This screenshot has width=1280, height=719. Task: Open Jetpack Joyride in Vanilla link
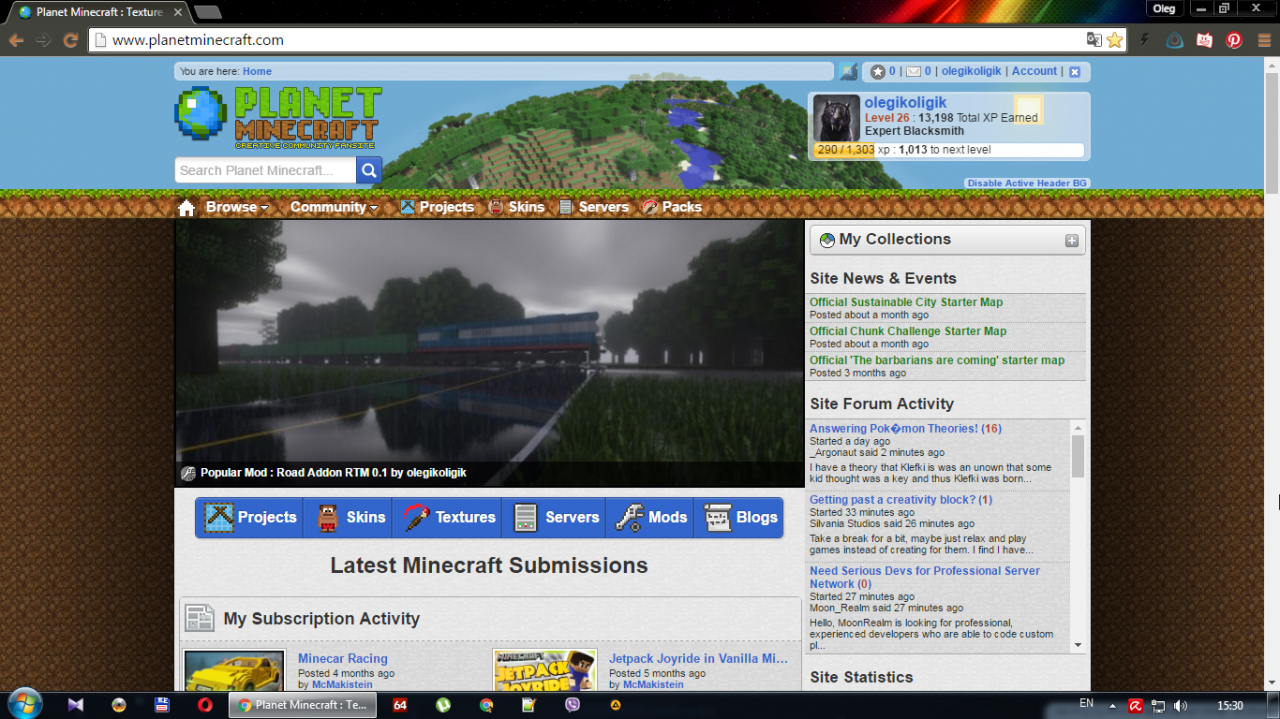(698, 658)
